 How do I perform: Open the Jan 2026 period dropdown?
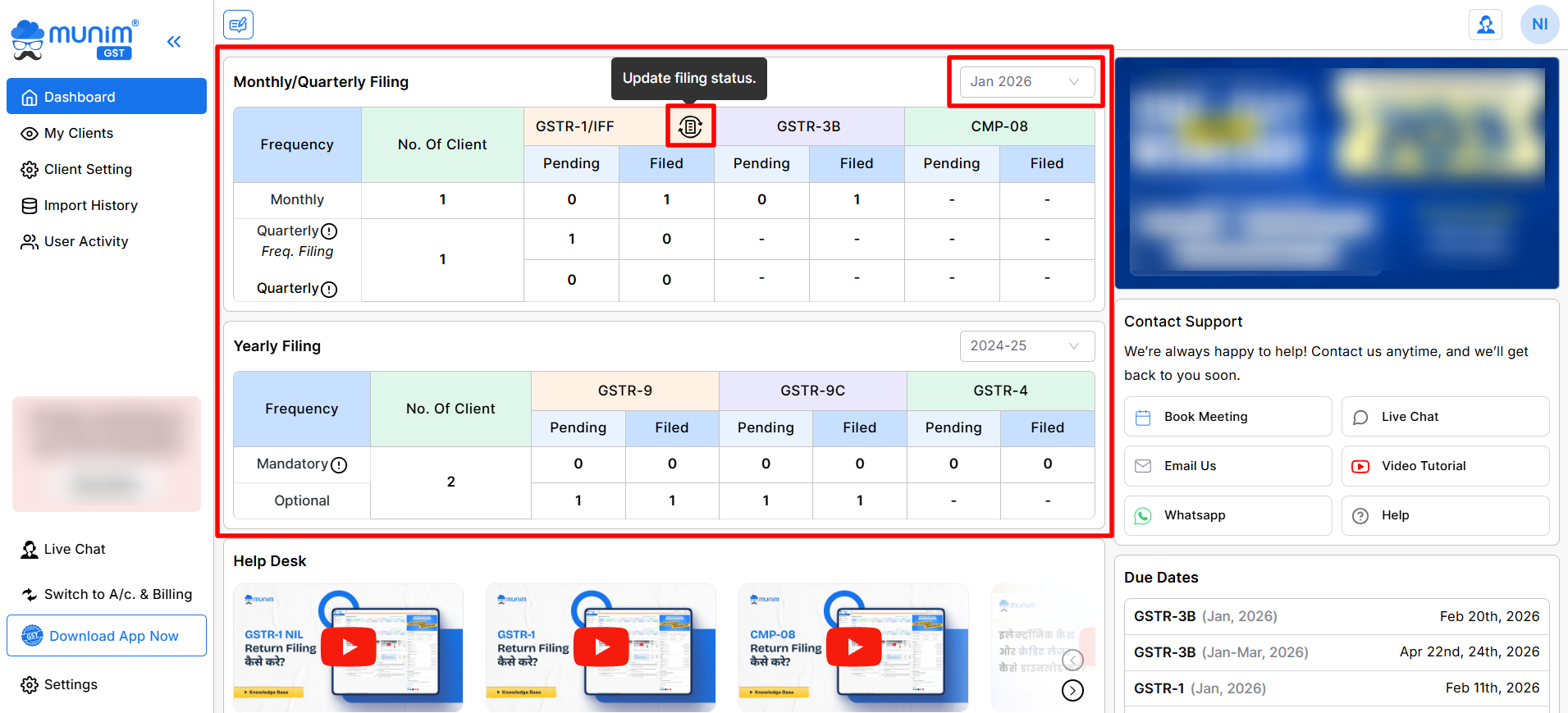click(1026, 82)
